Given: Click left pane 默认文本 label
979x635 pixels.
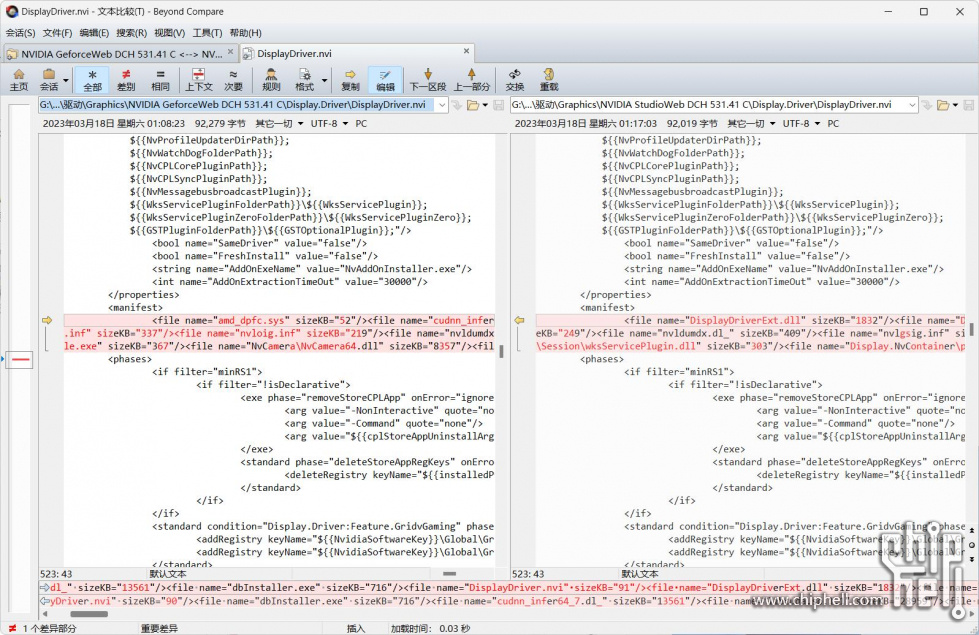Looking at the screenshot, I should pos(167,573).
